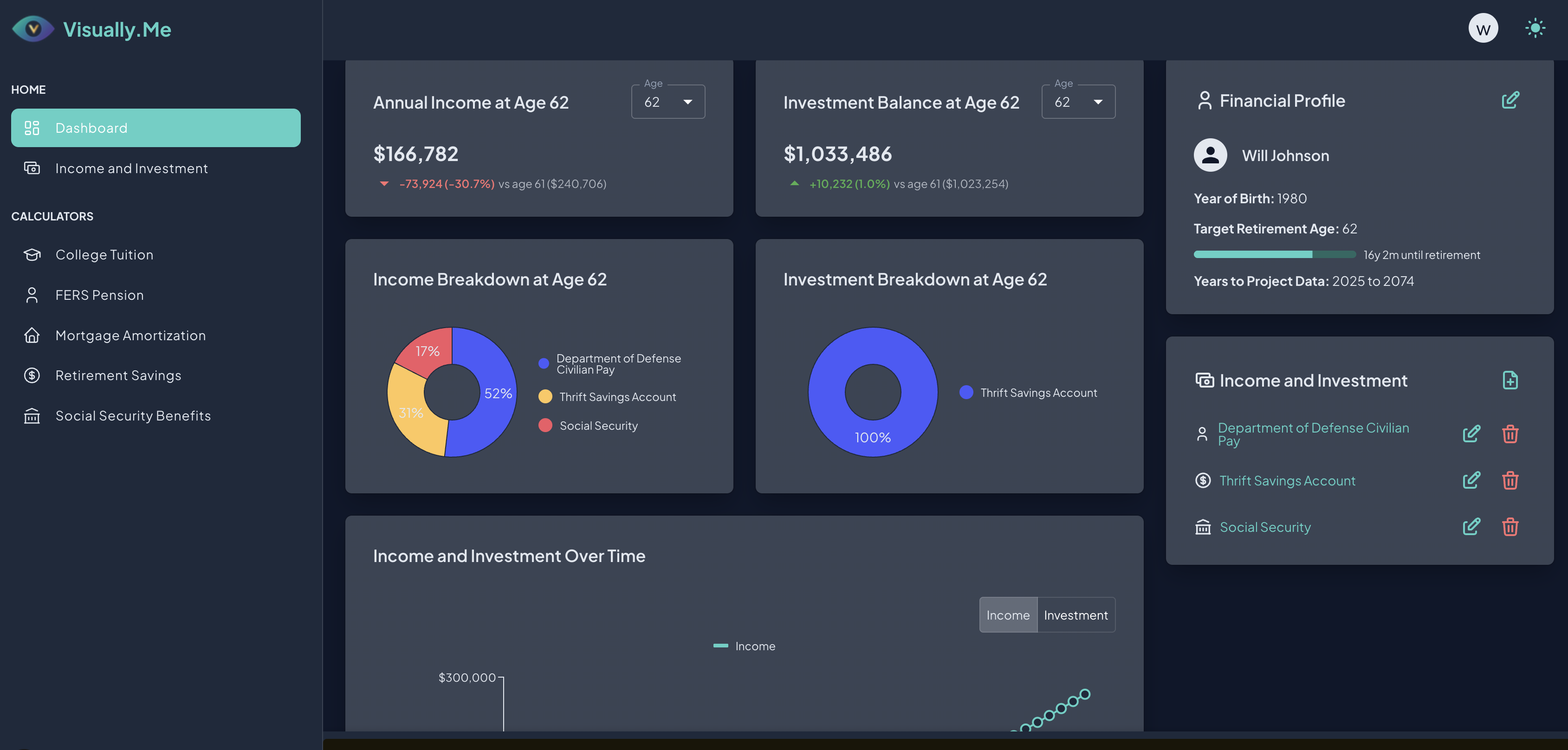The image size is (1568, 750).
Task: Open the Financial Profile edit pencil
Action: [1510, 100]
